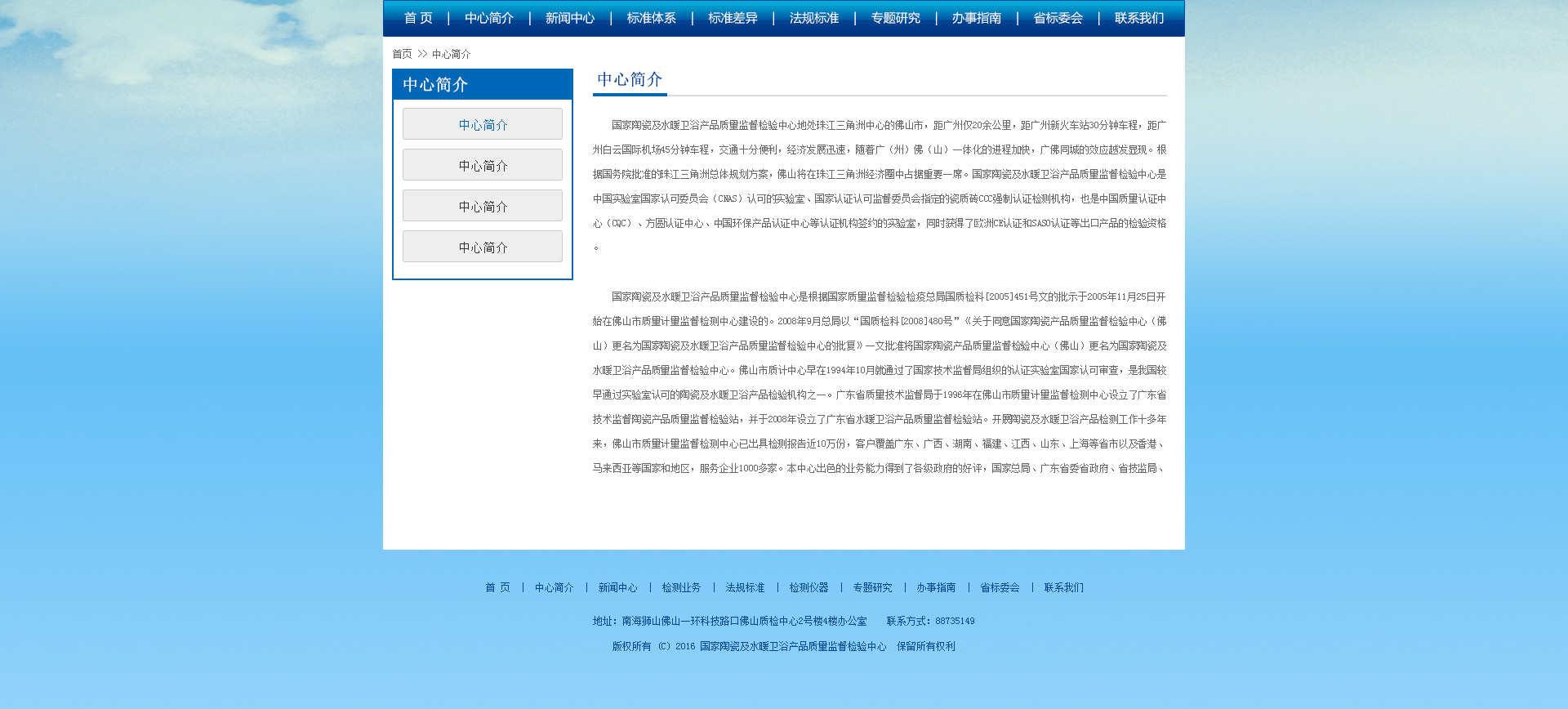
Task: Select 专题研究 from the top menu
Action: point(895,18)
